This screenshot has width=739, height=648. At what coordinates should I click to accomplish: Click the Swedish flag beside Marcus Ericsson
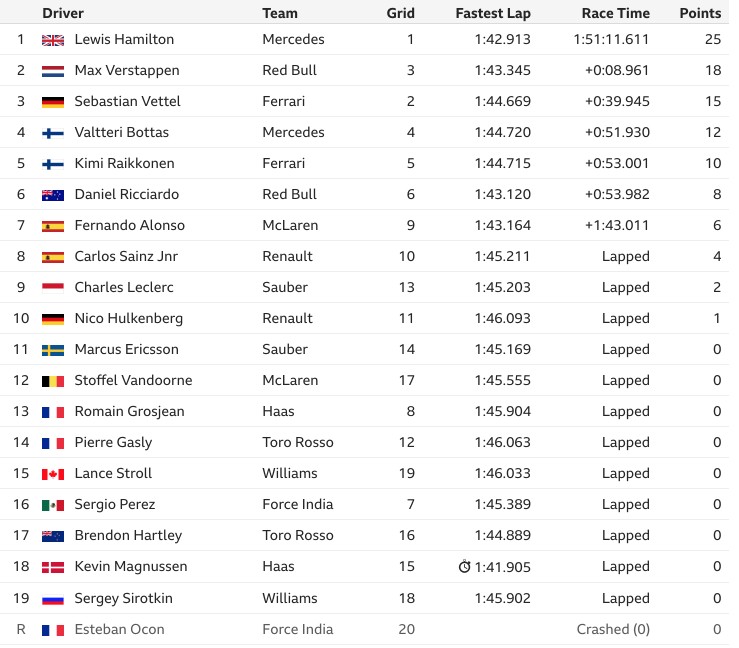[53, 350]
